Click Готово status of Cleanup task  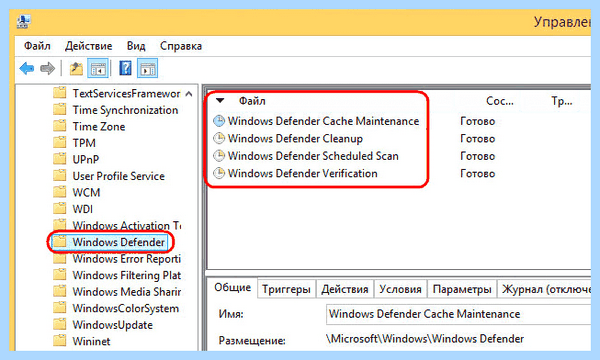point(478,138)
